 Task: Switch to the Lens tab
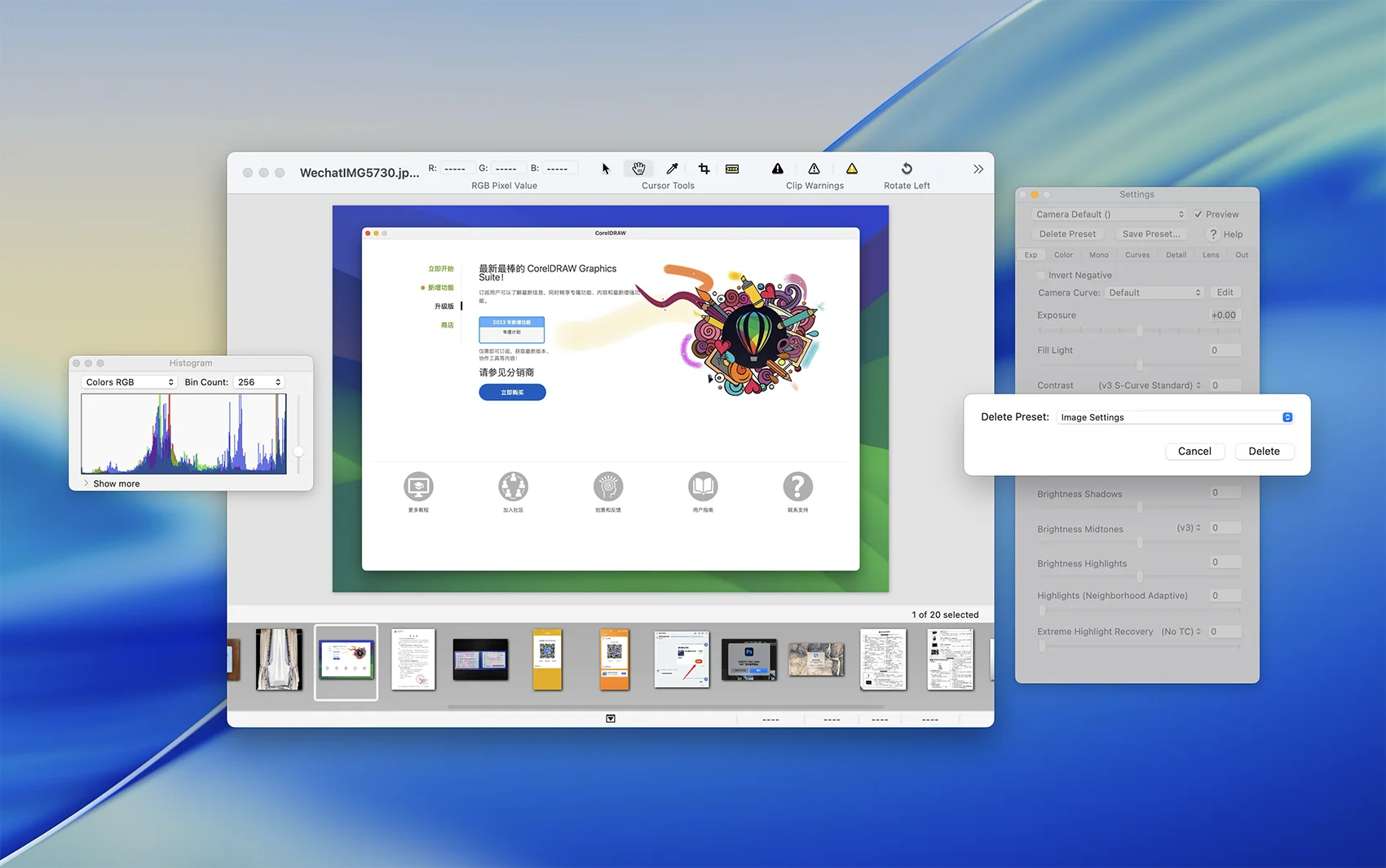[1211, 255]
